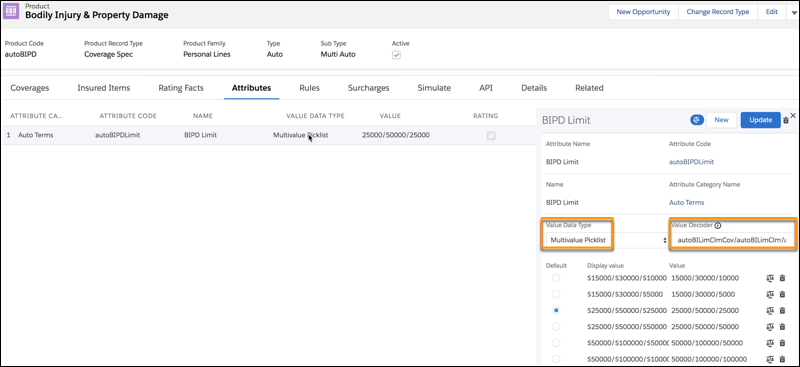Toggle the Active checkbox
This screenshot has height=367, width=800.
coord(396,55)
